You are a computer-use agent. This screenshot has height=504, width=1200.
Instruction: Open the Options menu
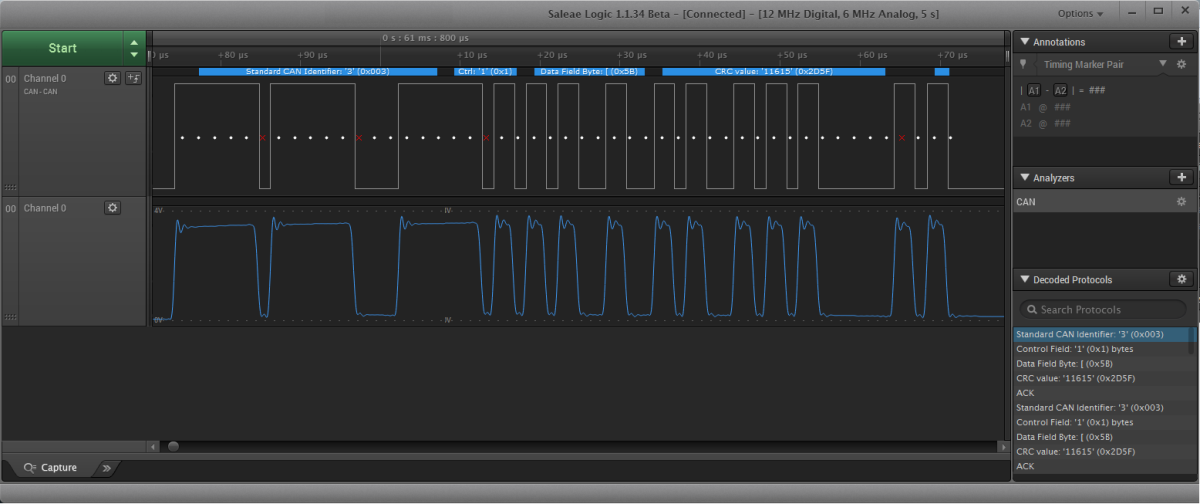(x=1080, y=14)
